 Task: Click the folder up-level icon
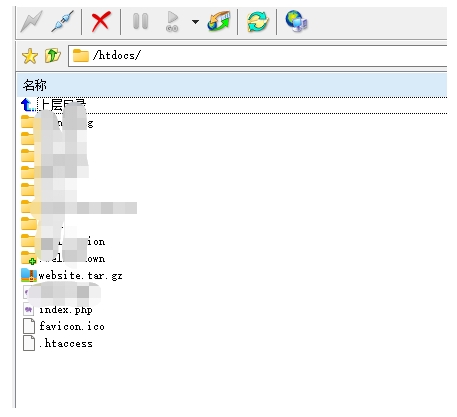53,55
